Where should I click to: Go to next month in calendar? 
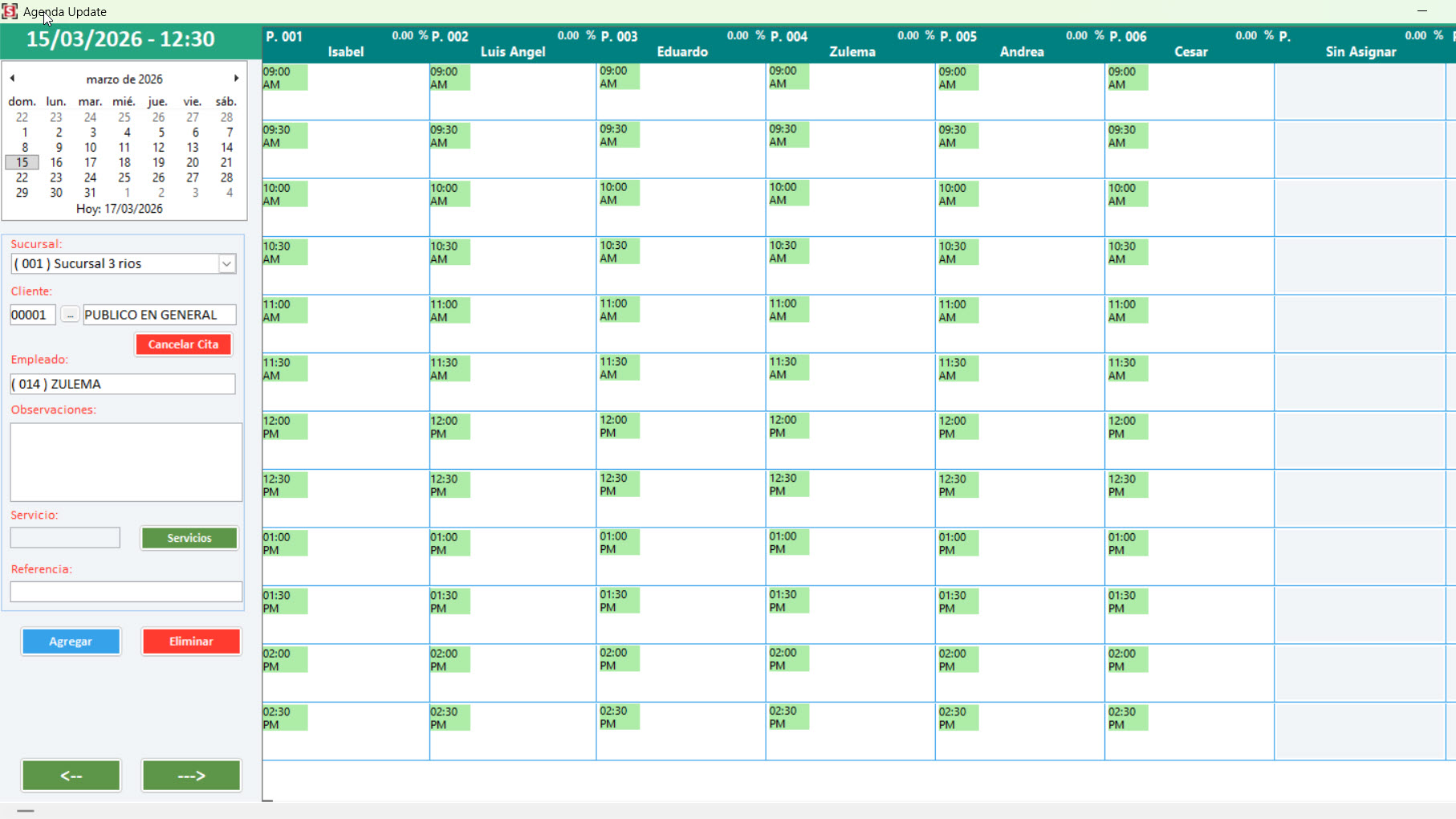(236, 79)
